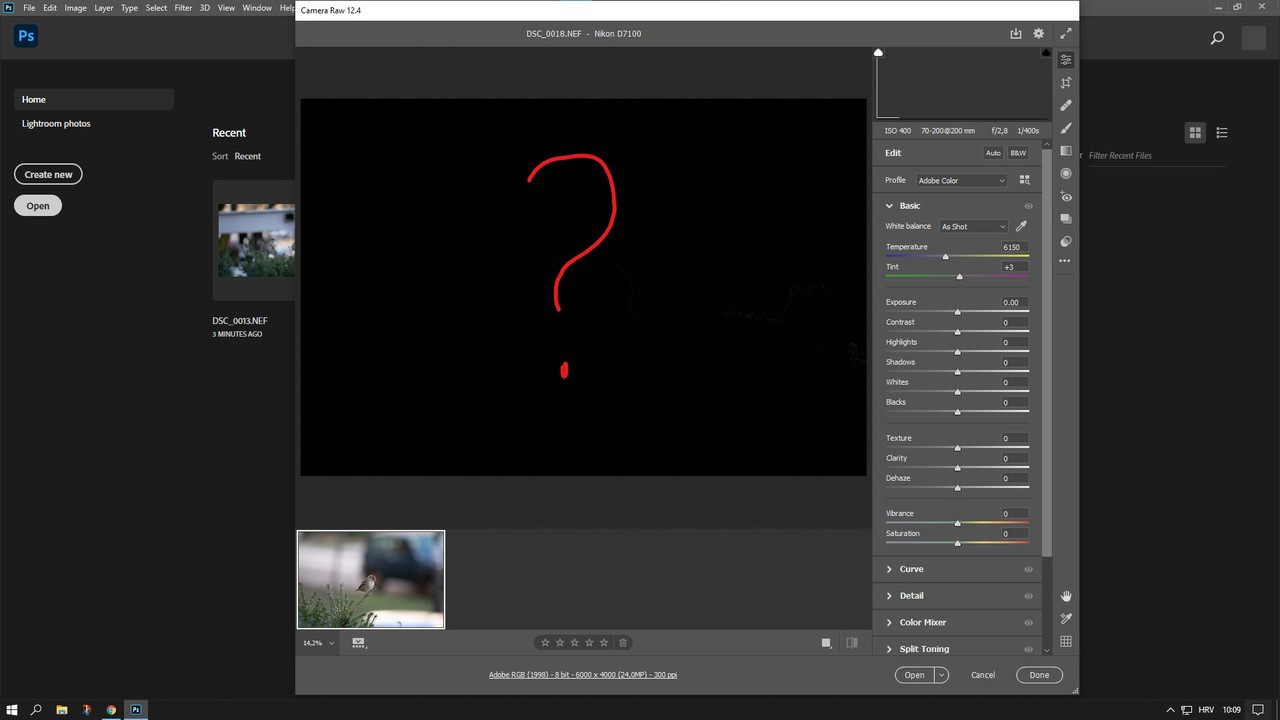Viewport: 1280px width, 720px height.
Task: Open the Window menu
Action: [x=257, y=8]
